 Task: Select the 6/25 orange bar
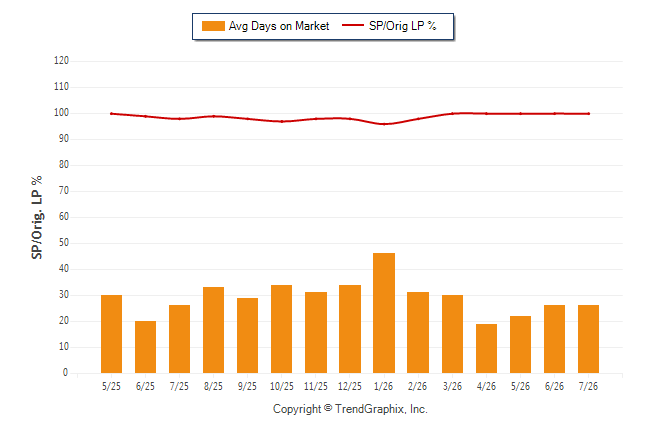pyautogui.click(x=145, y=347)
